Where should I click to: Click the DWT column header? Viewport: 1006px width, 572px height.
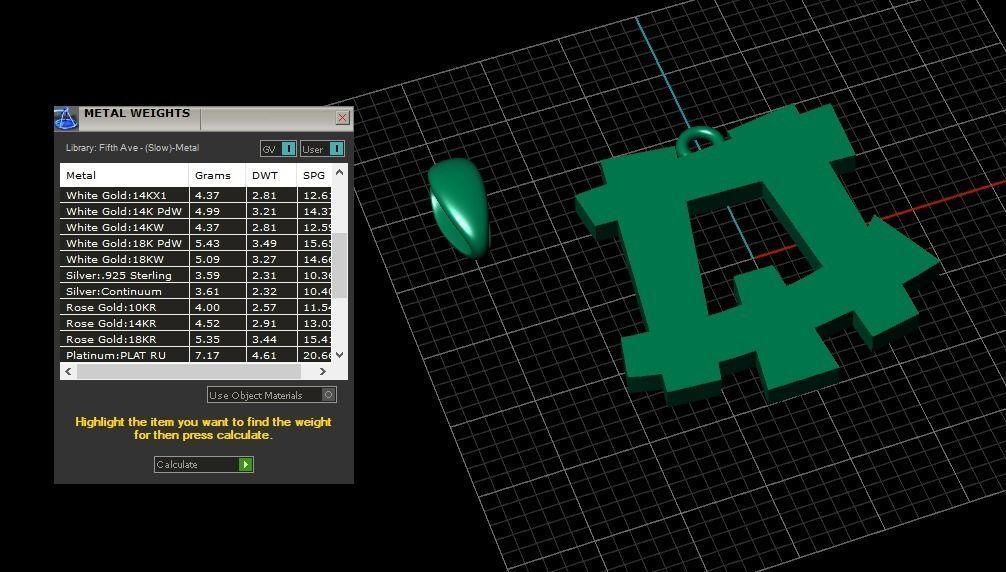[x=271, y=175]
